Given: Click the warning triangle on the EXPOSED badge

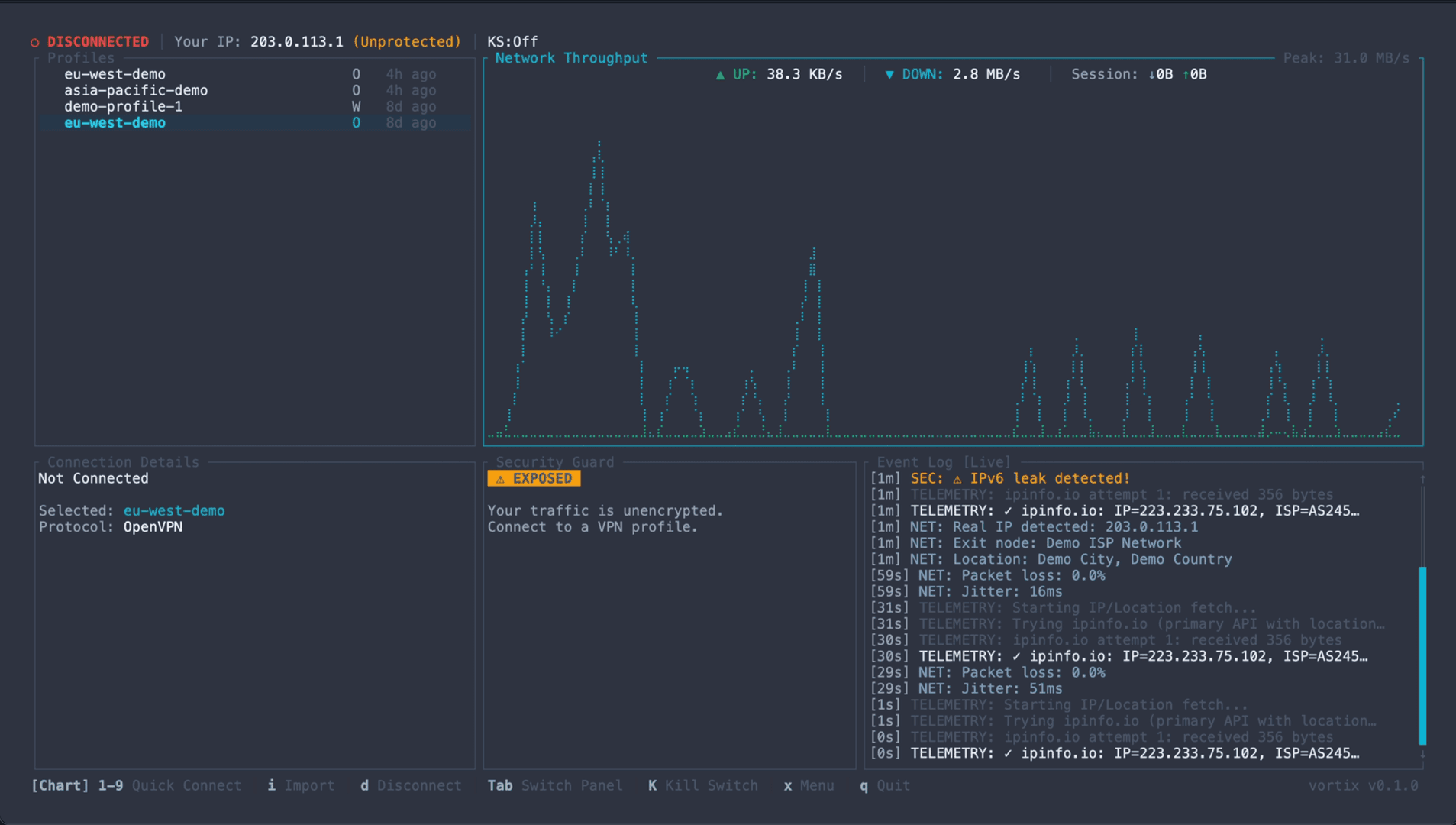Looking at the screenshot, I should (501, 478).
